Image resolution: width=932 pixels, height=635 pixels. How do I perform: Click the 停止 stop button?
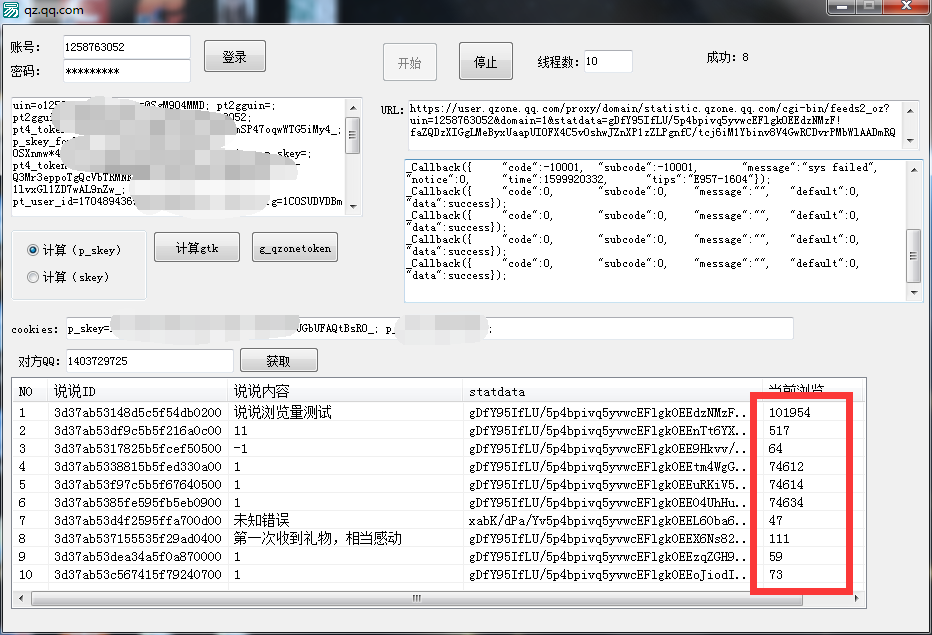tap(486, 61)
